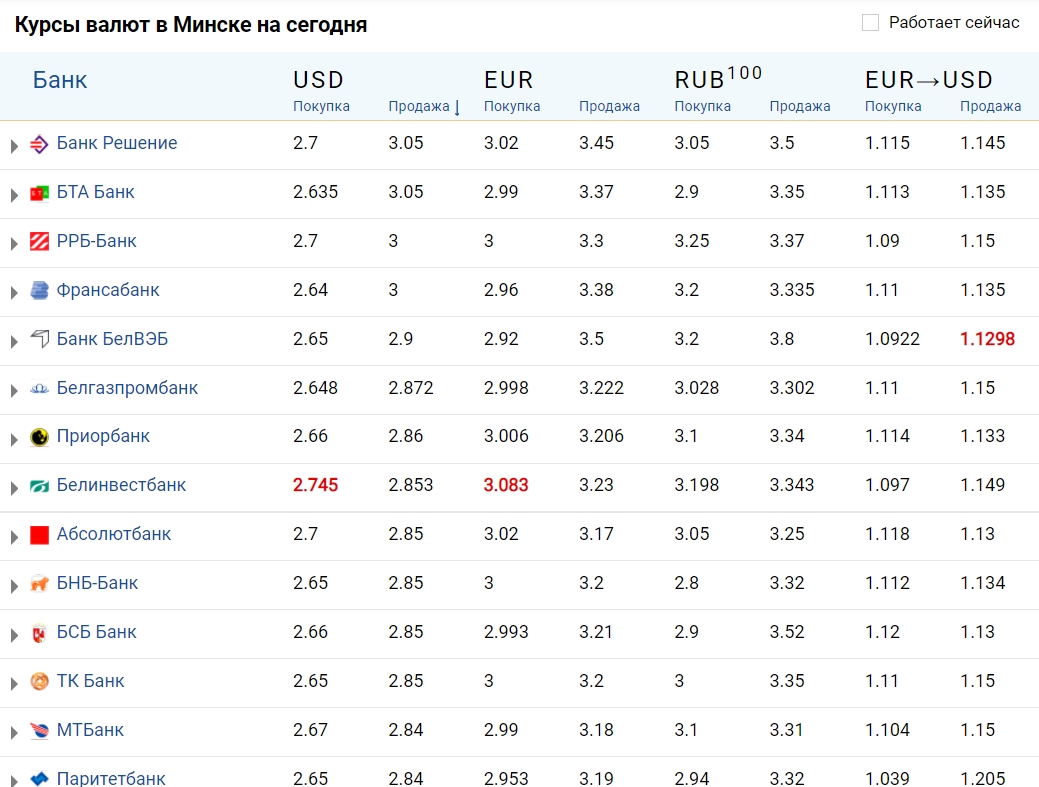Sort by EUR Покупка column
Screen dimensions: 1039x787
click(512, 107)
